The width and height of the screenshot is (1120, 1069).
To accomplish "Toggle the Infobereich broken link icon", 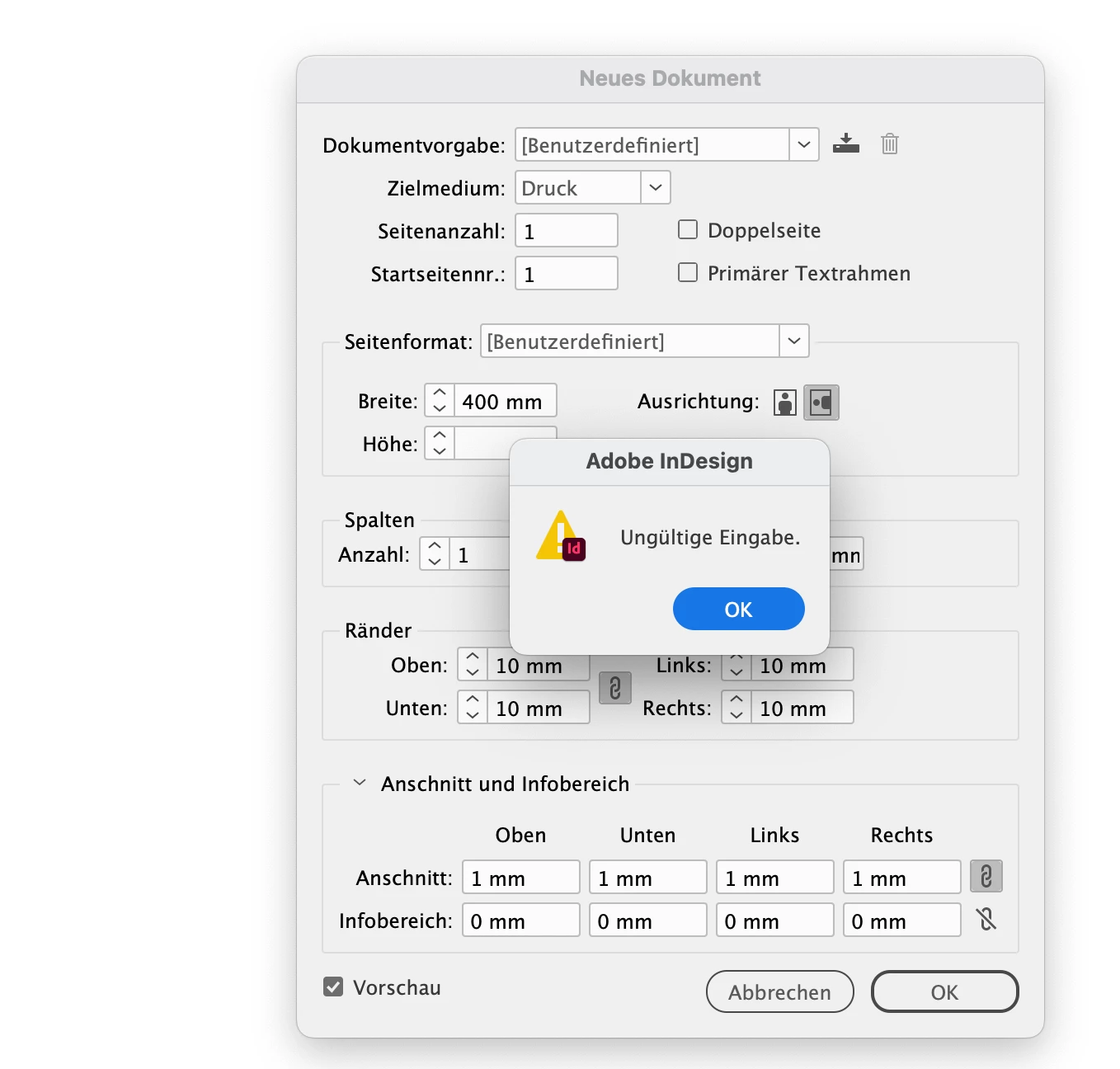I will point(986,919).
